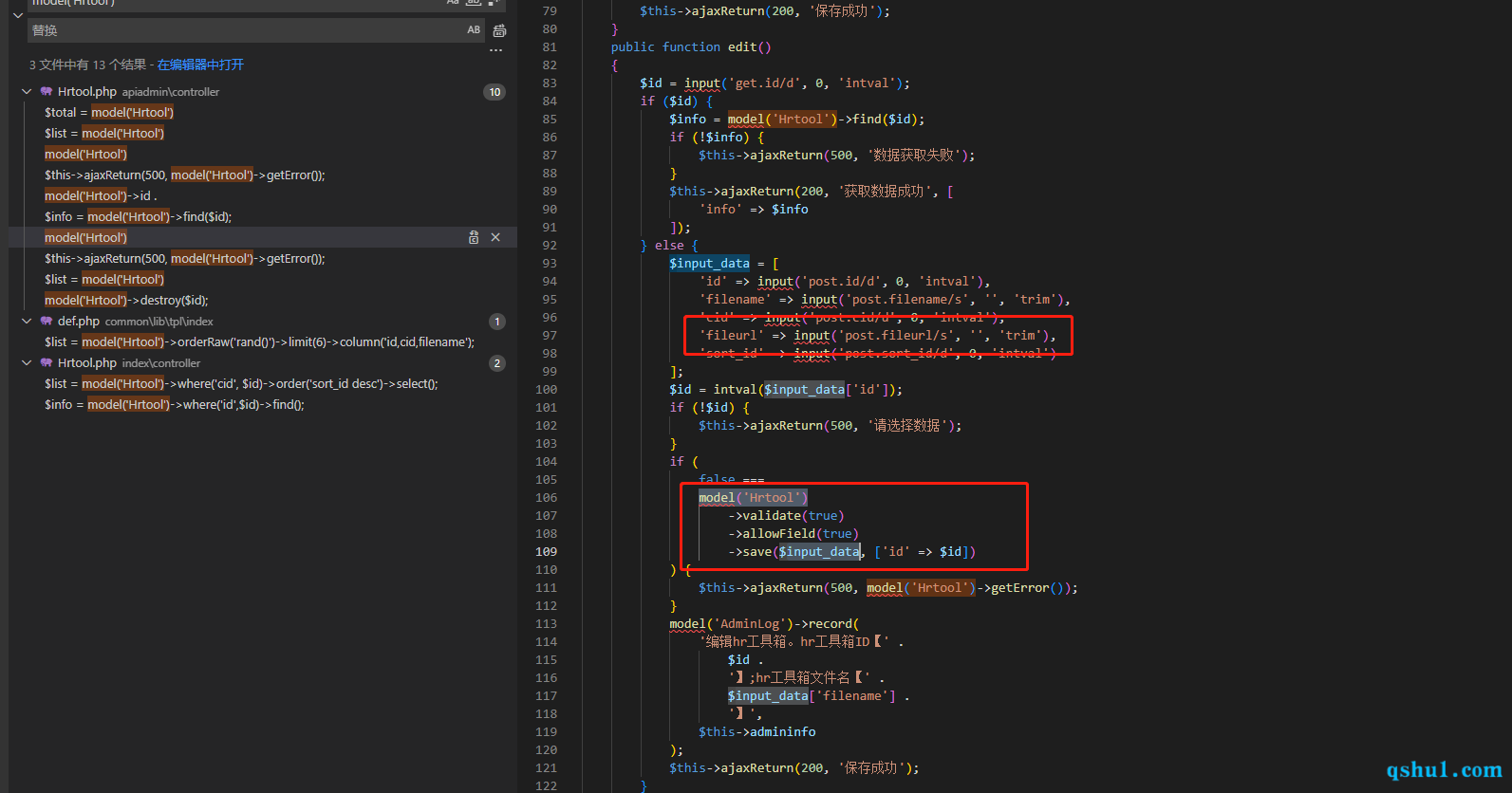Click "} else {" on line 92
1512x793 pixels.
(x=669, y=246)
